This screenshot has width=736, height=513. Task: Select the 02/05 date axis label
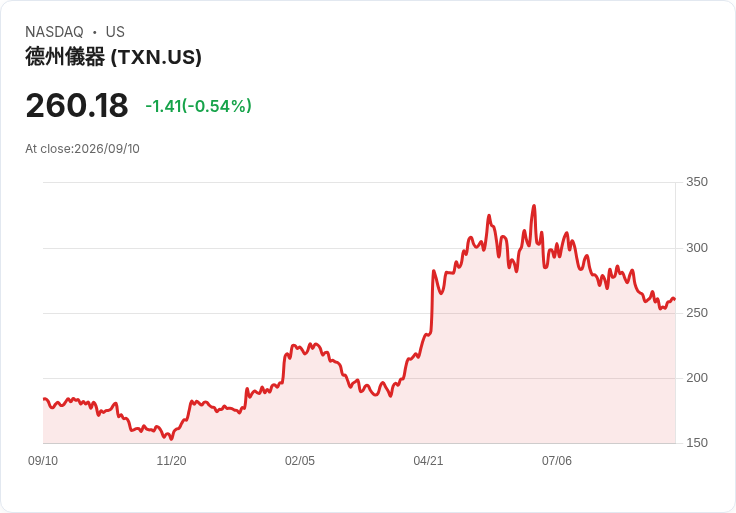[299, 461]
